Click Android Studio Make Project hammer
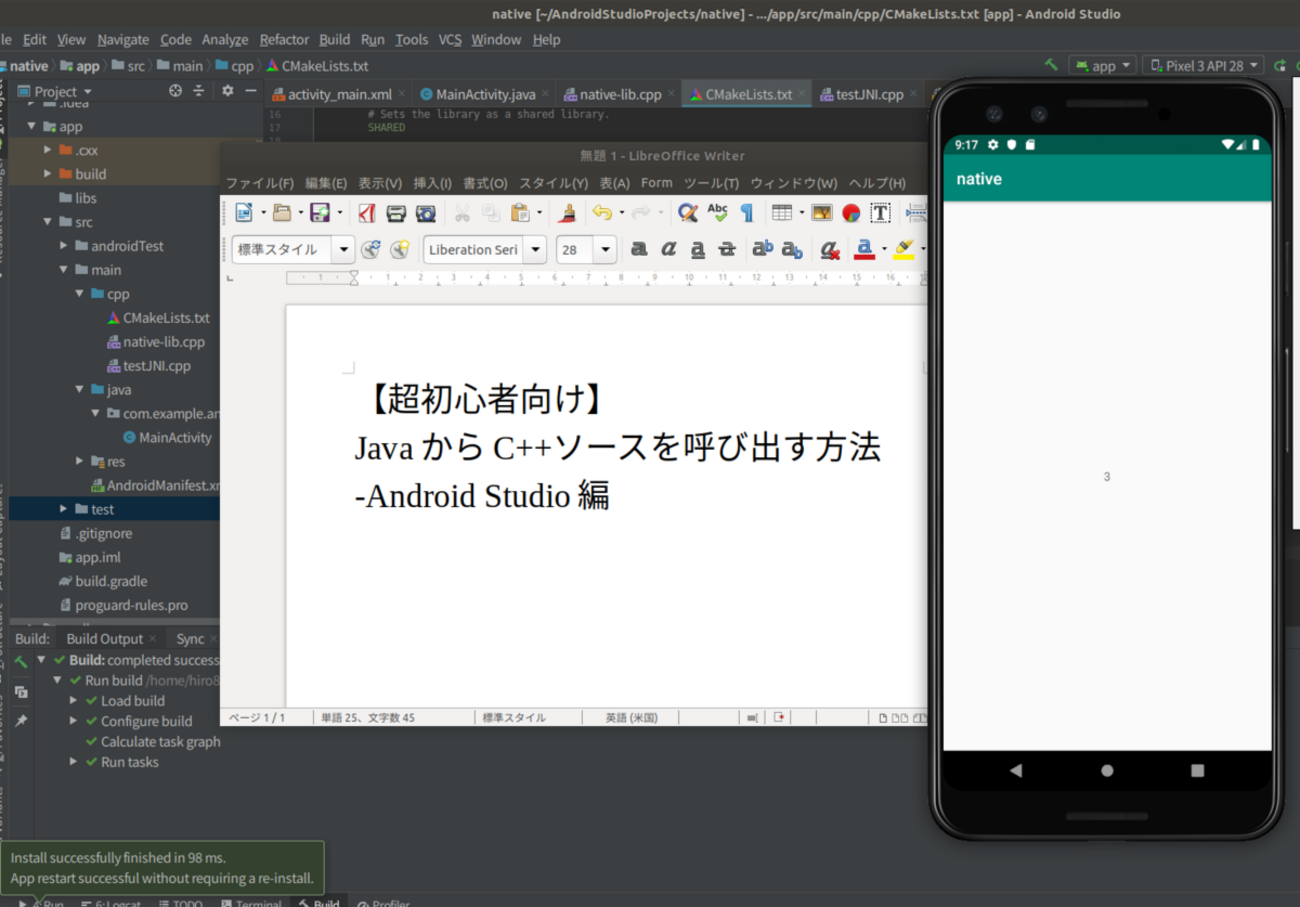 [x=1051, y=65]
